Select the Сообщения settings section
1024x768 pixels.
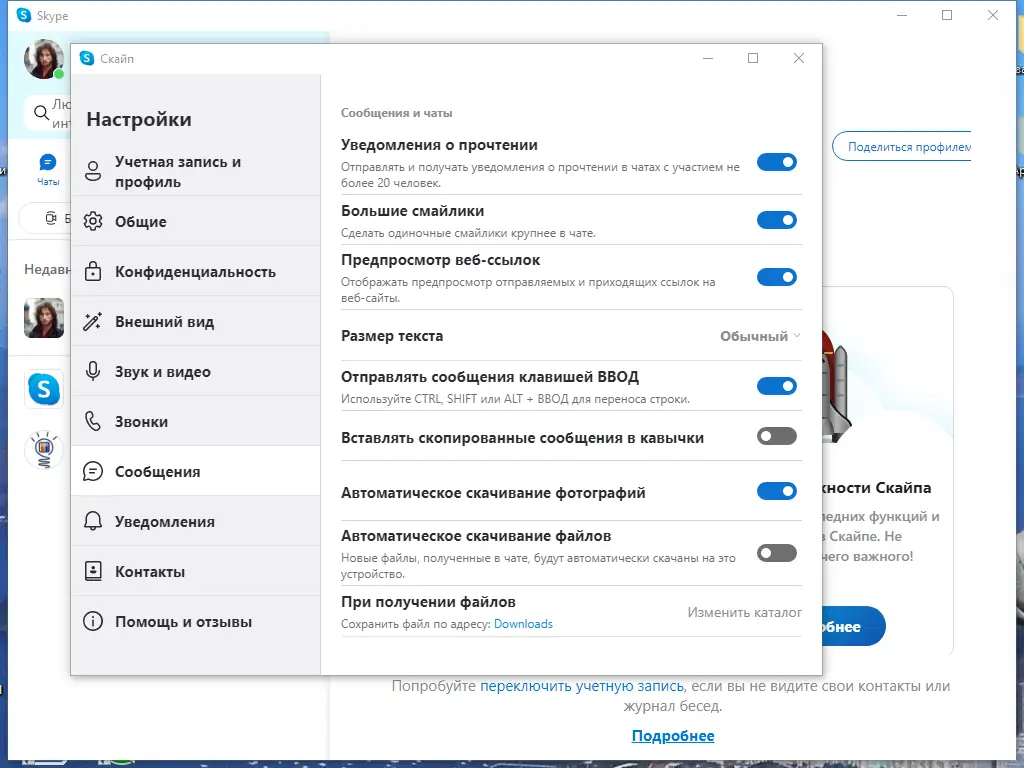195,472
